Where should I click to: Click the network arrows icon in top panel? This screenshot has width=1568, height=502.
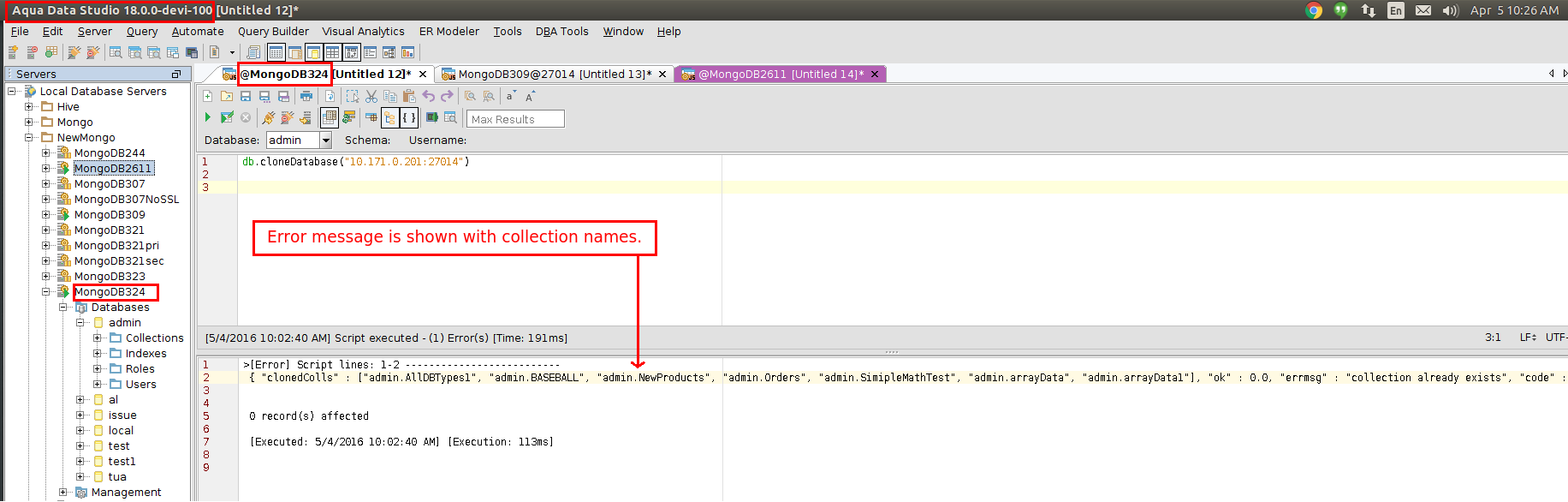point(1368,10)
